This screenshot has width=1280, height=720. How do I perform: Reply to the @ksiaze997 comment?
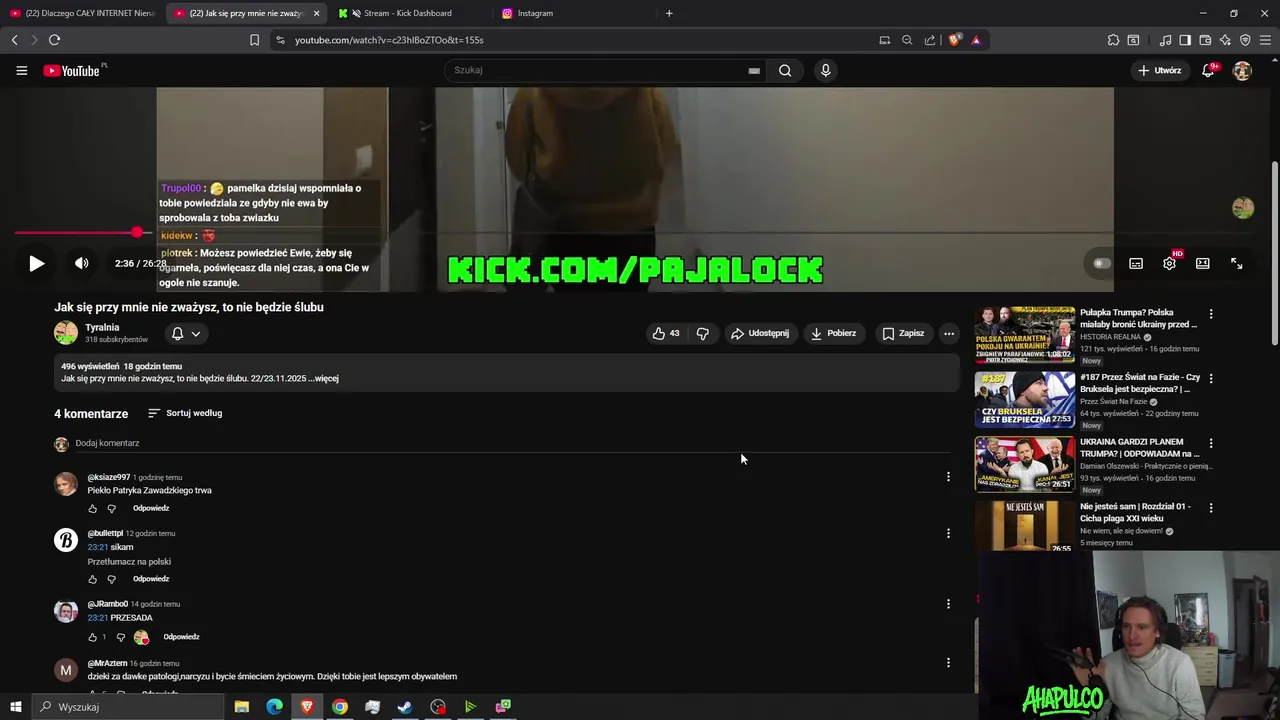(x=151, y=508)
